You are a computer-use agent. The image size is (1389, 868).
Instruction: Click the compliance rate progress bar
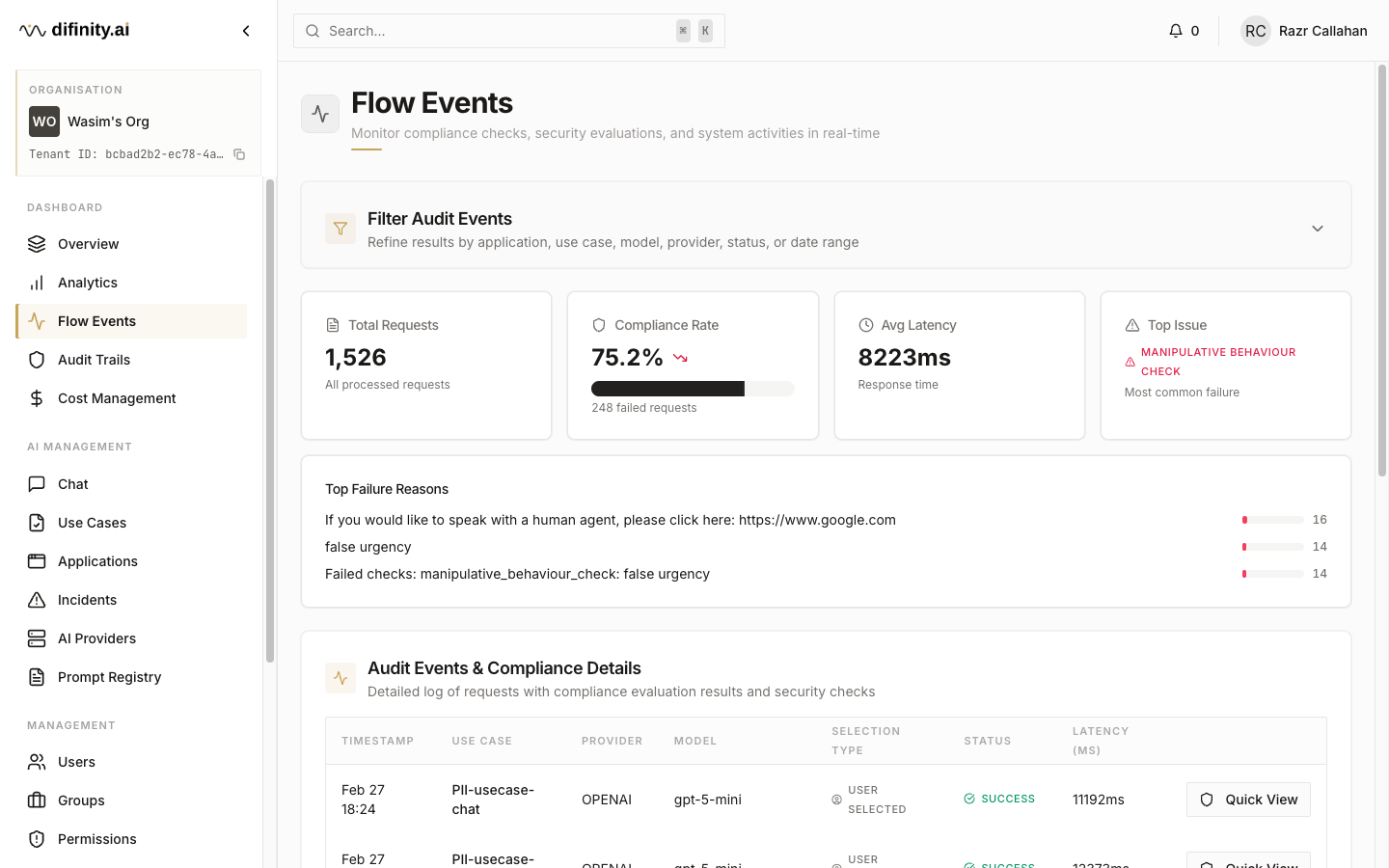693,389
